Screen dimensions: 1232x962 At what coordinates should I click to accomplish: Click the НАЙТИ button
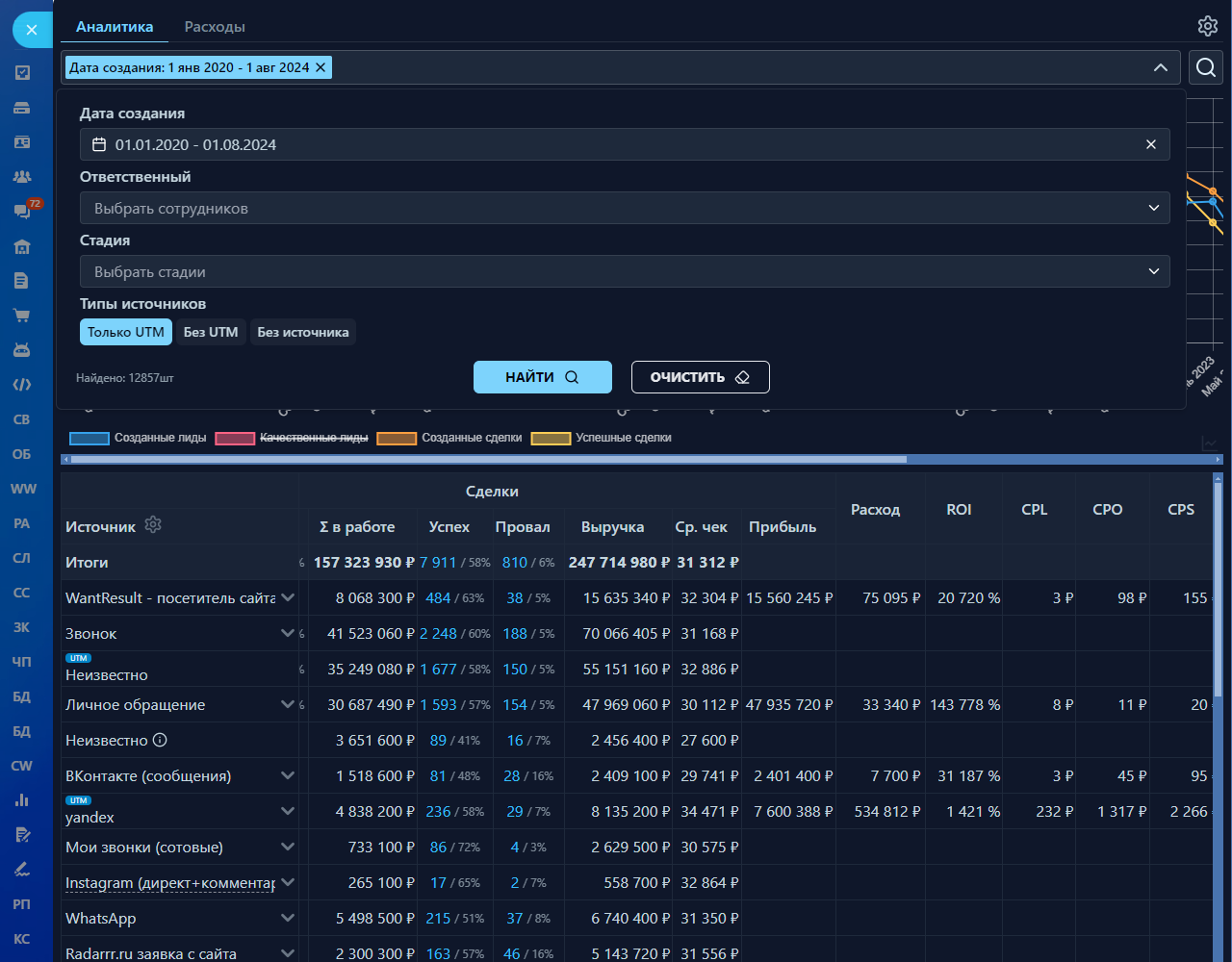(542, 377)
